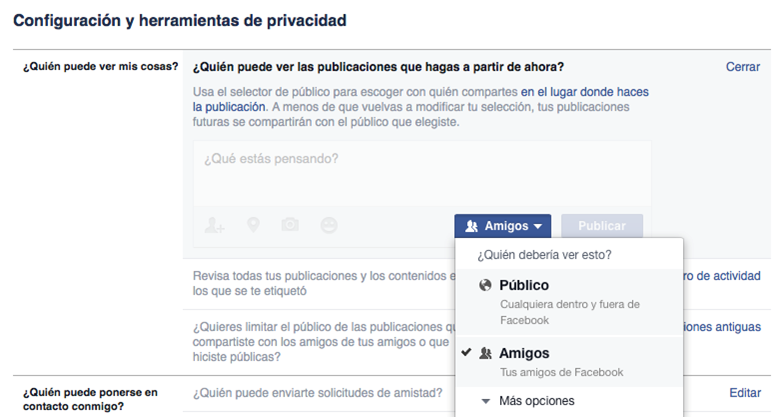Click the '¿Qué estás pensando?' text box
This screenshot has width=780, height=418.
(x=421, y=171)
